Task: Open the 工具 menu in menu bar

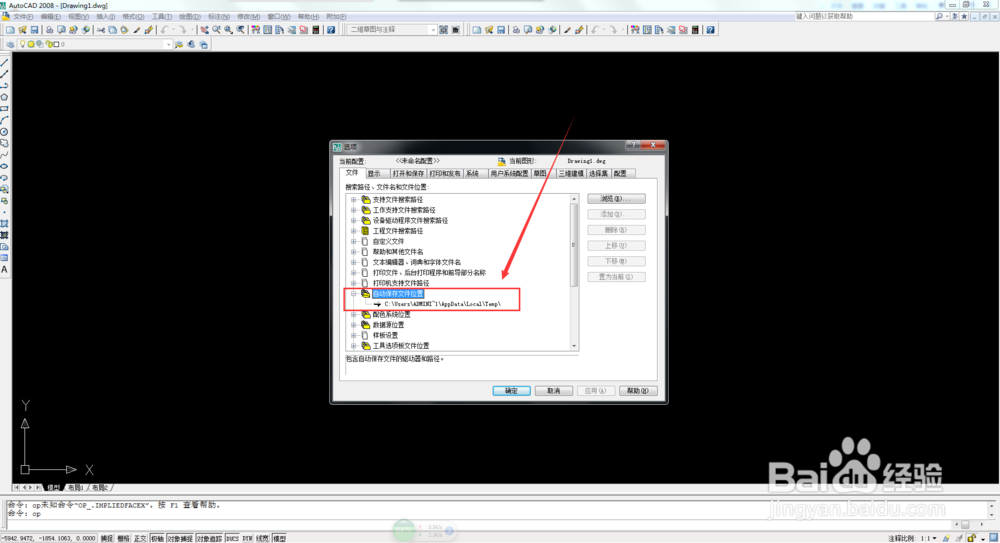Action: coord(161,17)
